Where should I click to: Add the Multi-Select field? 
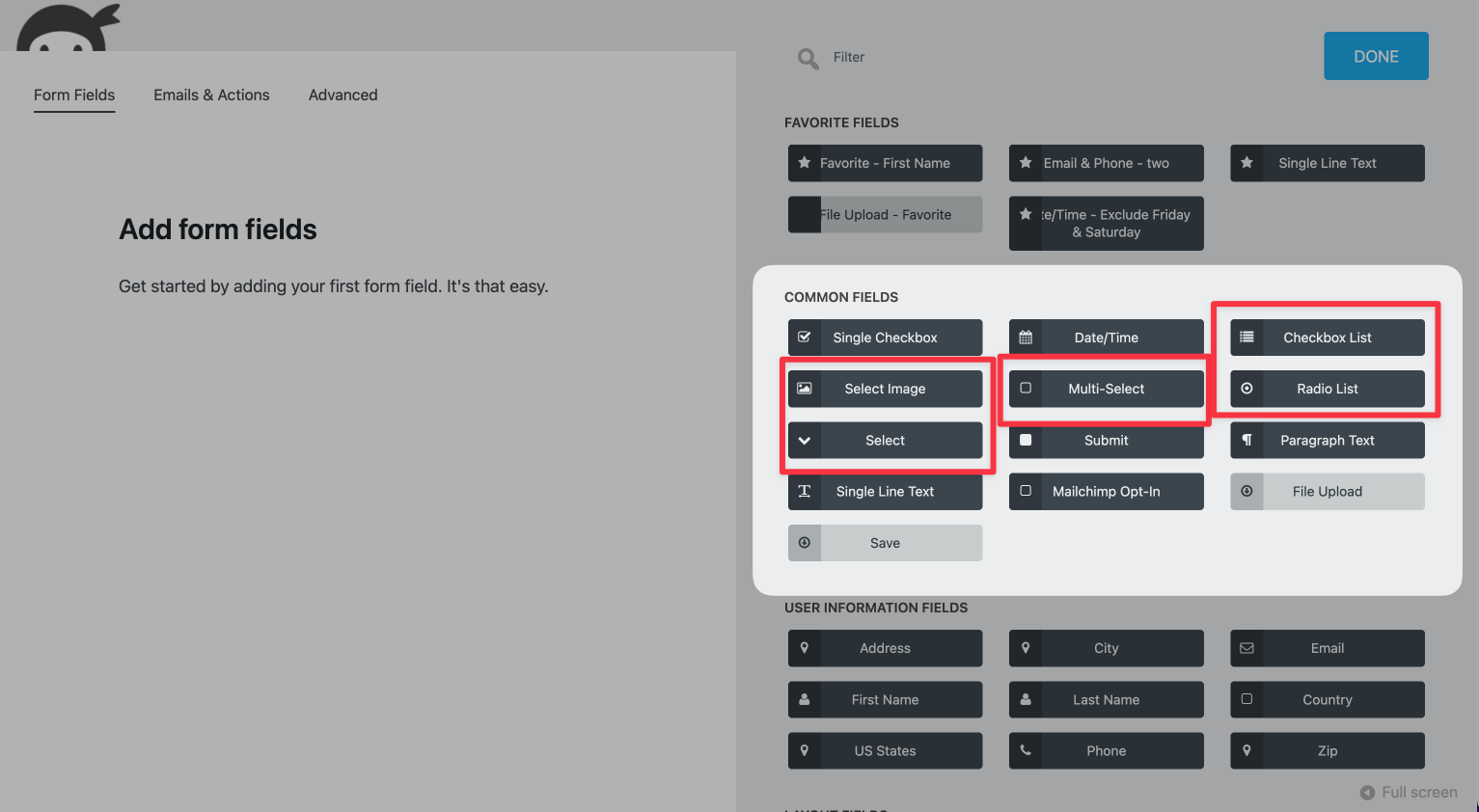(x=1106, y=389)
